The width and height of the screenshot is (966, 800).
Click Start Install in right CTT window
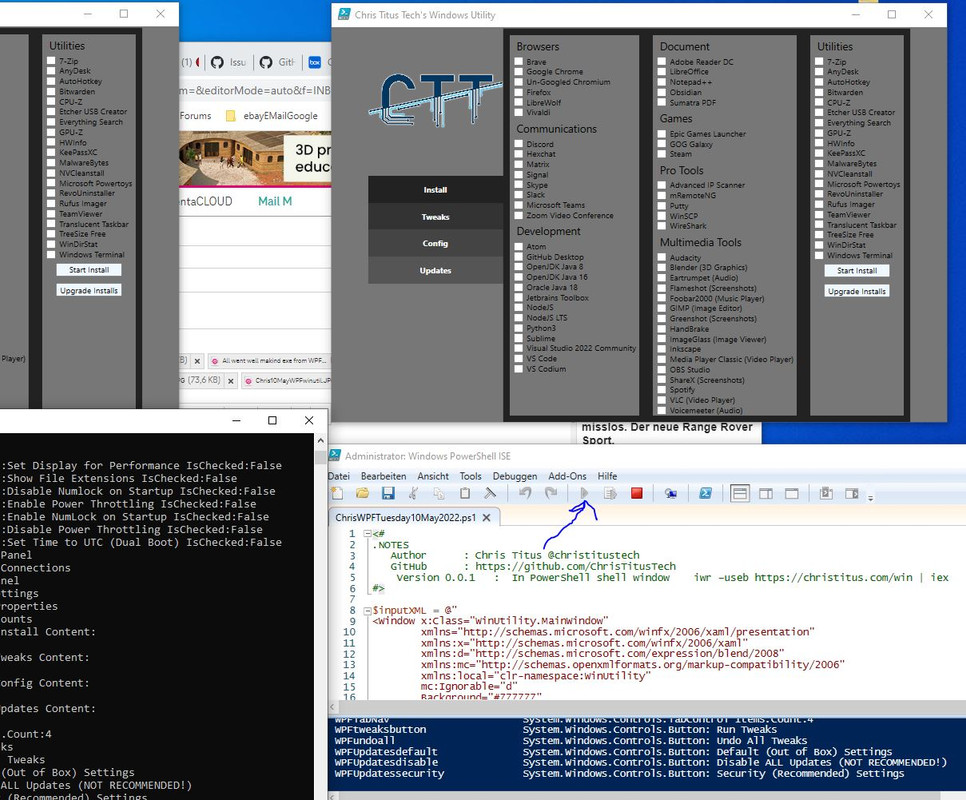click(x=857, y=270)
